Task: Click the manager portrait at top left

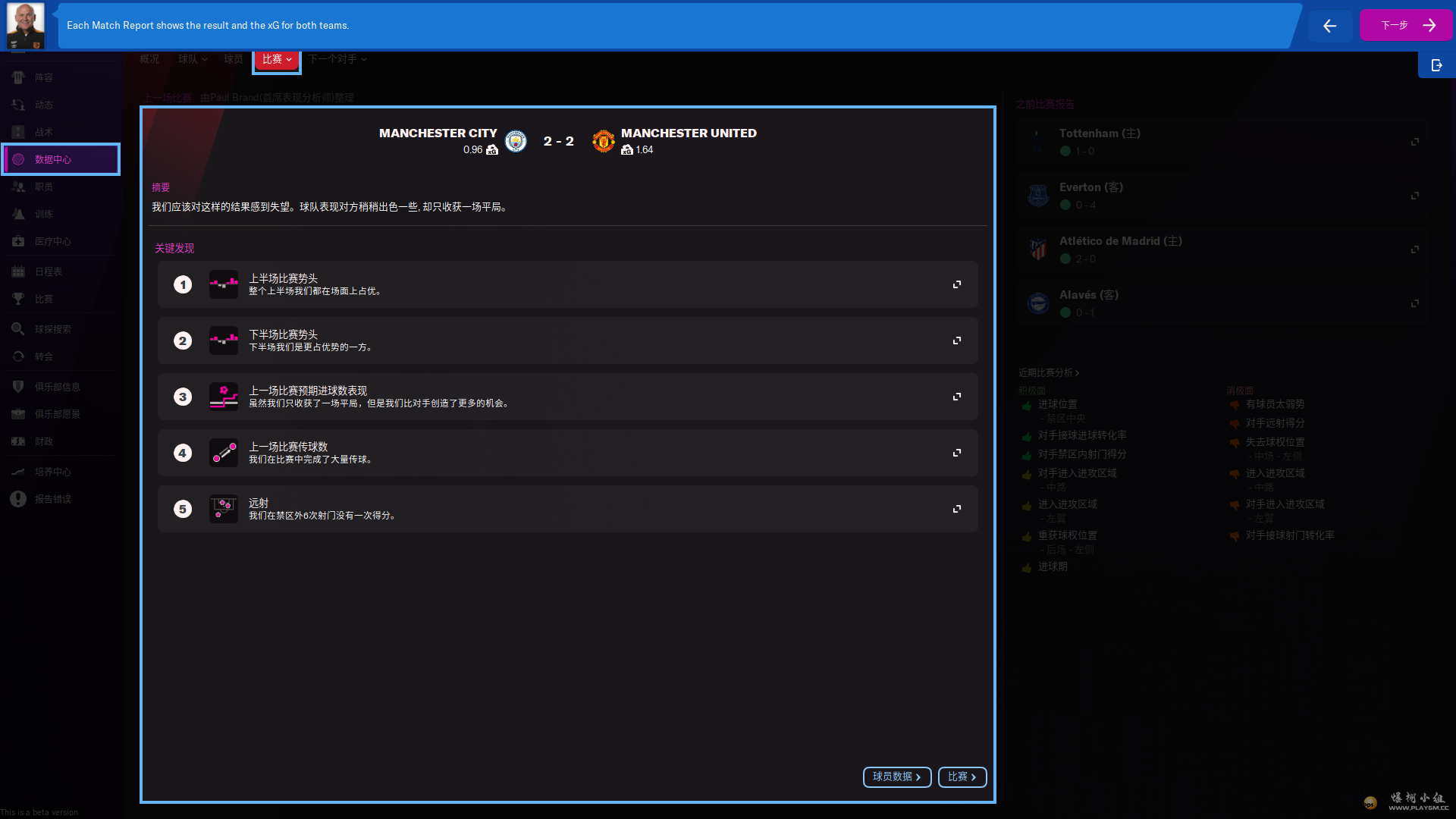Action: (x=26, y=26)
